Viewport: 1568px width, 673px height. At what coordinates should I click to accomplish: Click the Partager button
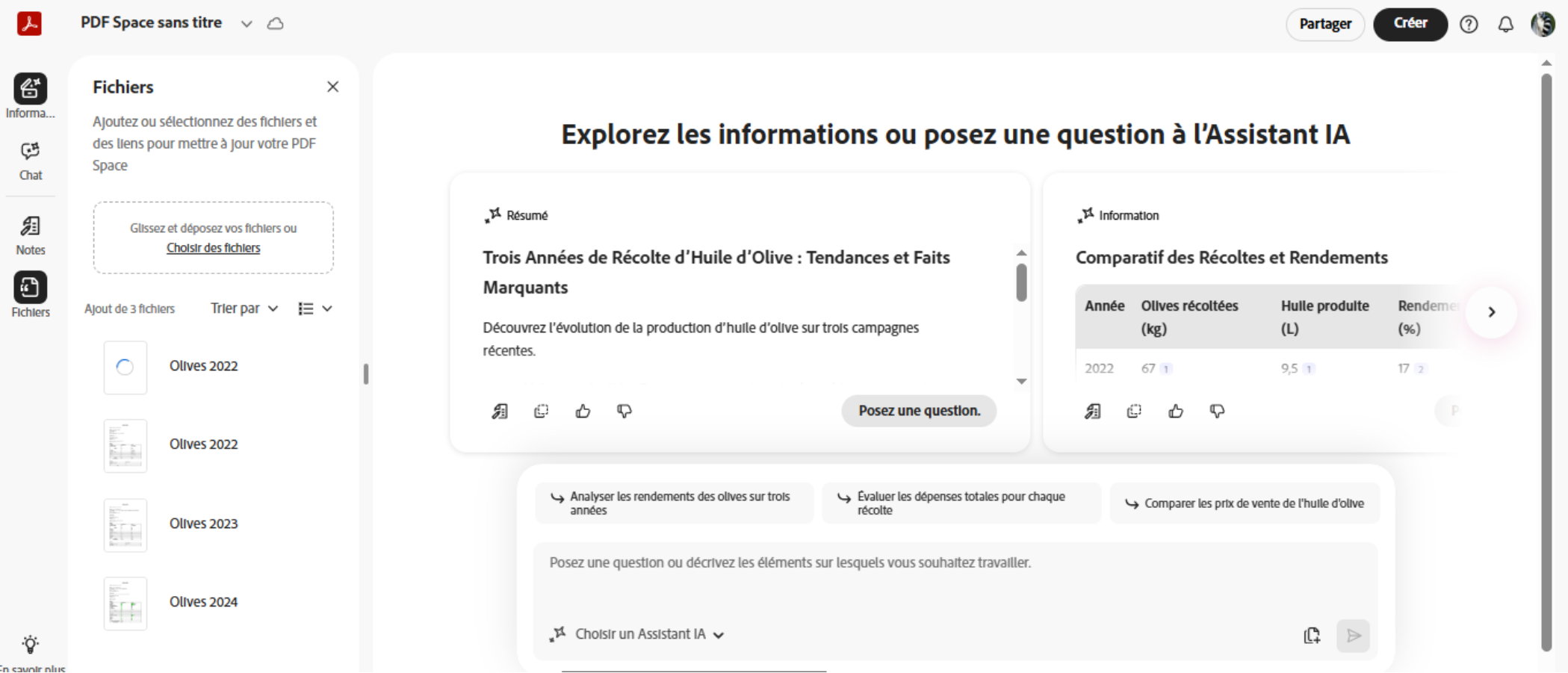1325,24
